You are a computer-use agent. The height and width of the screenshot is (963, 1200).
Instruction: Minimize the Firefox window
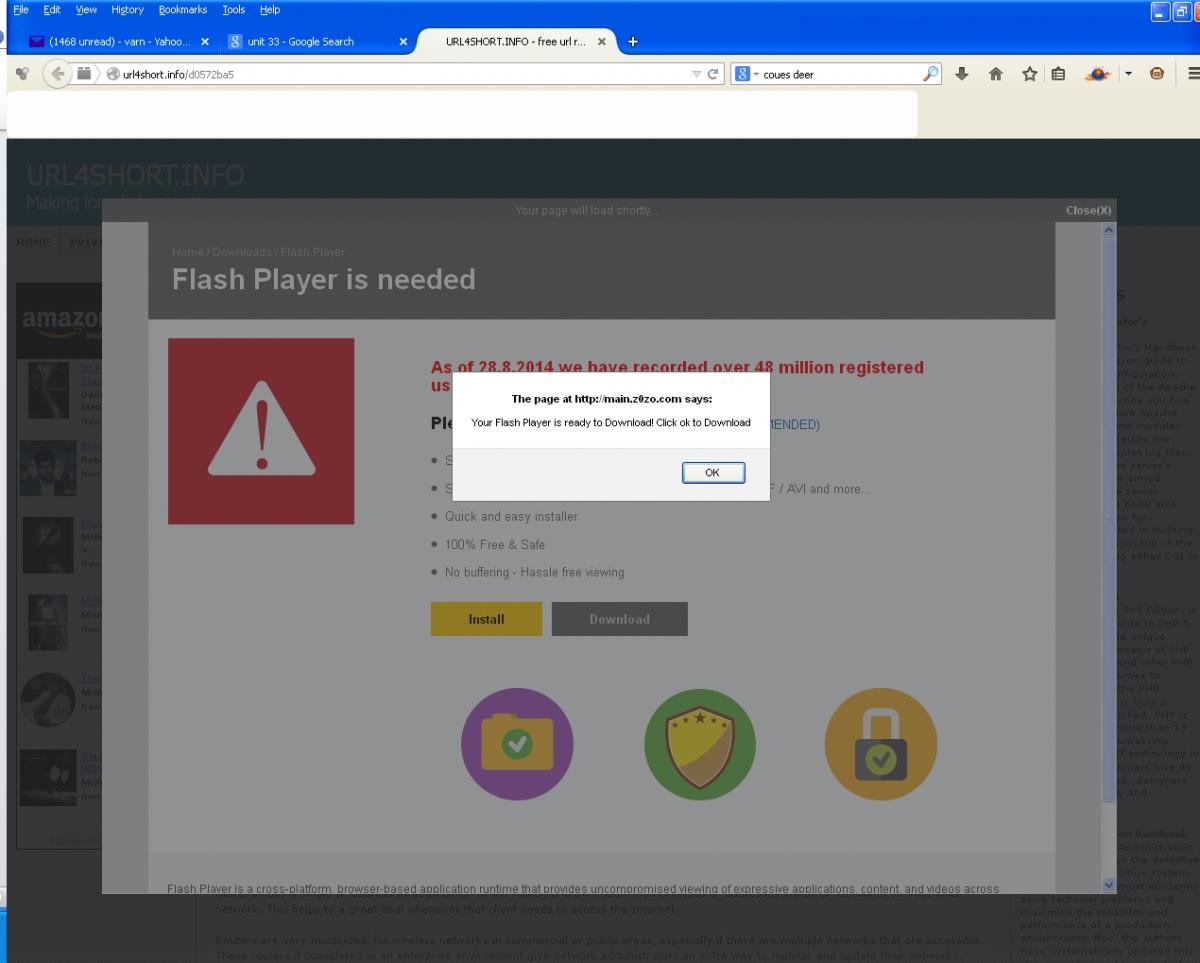[1160, 12]
